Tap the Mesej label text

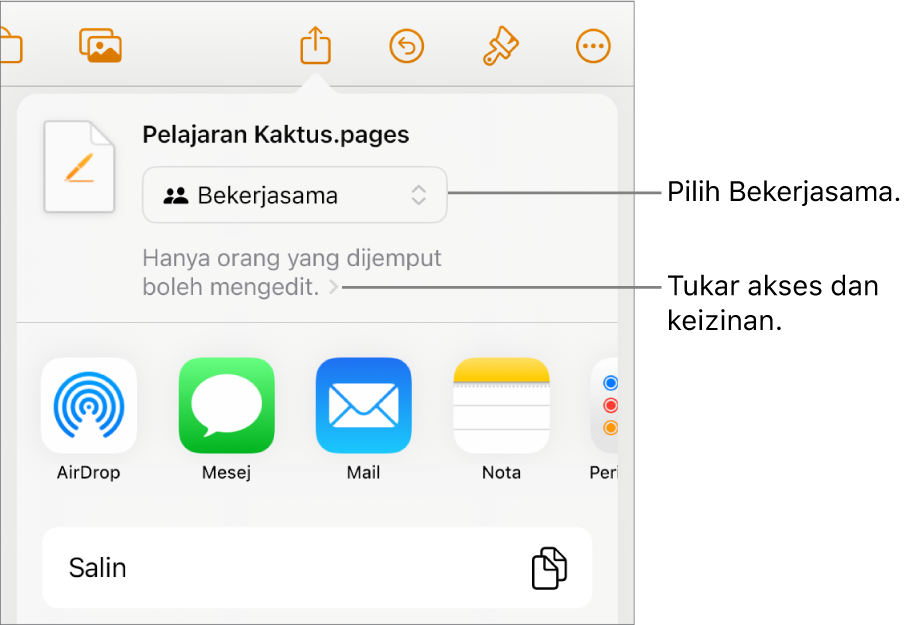227,472
